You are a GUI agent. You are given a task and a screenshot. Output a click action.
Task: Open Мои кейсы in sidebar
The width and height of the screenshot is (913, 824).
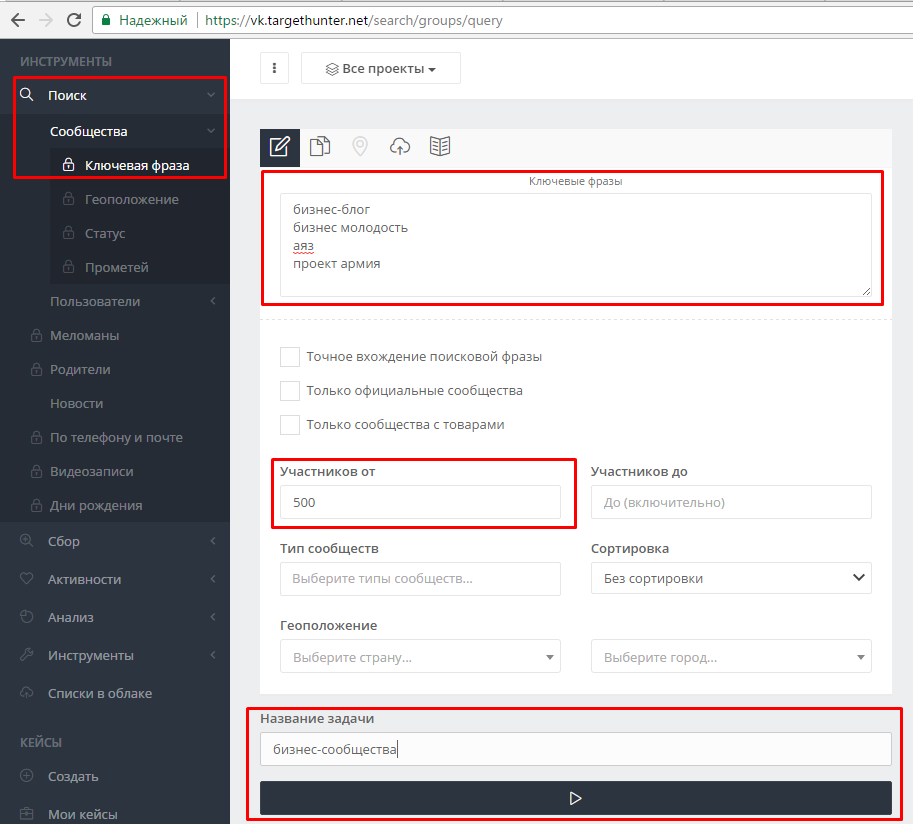coord(82,814)
